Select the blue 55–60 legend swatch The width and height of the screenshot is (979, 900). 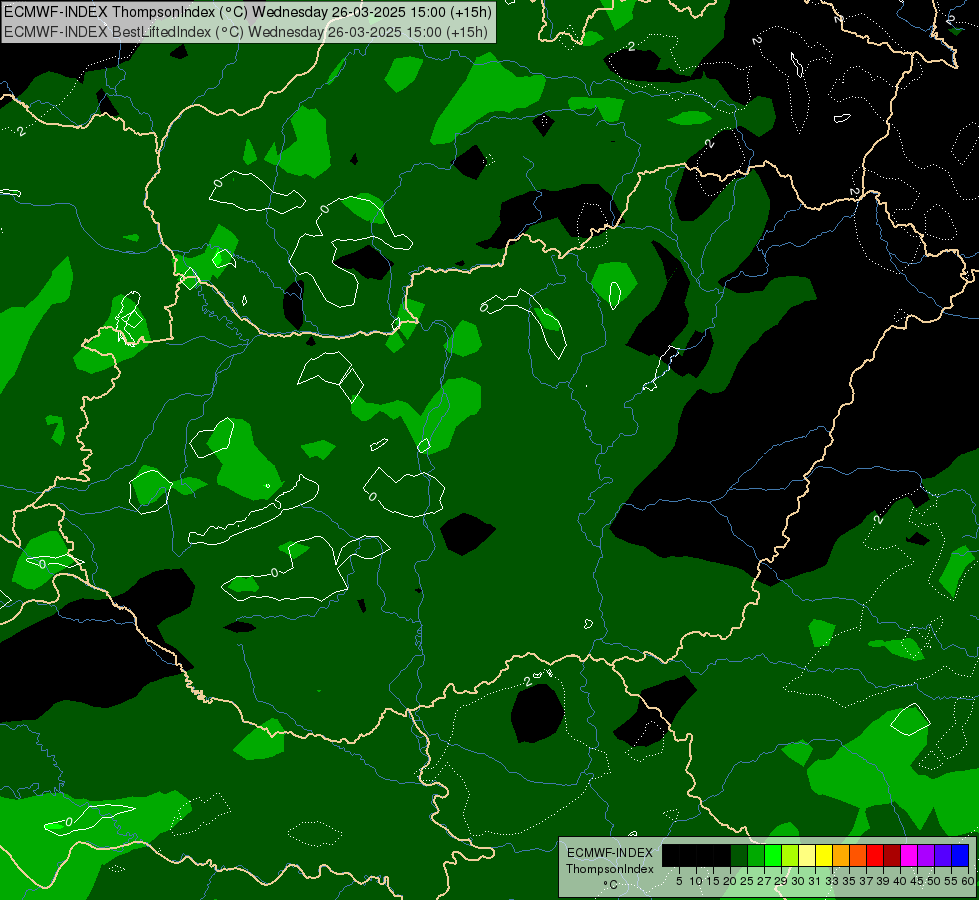[960, 856]
